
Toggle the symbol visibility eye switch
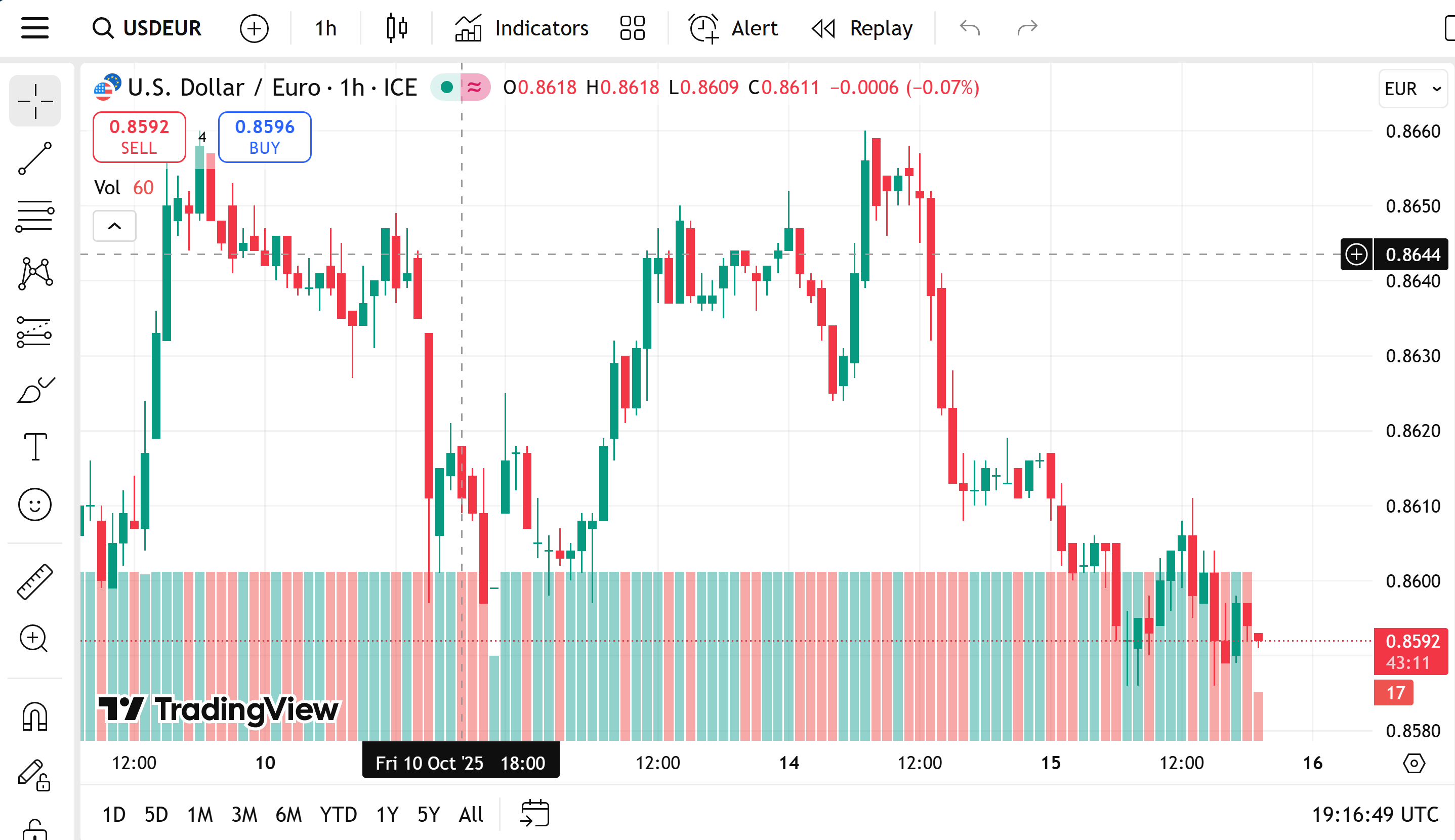click(x=446, y=87)
